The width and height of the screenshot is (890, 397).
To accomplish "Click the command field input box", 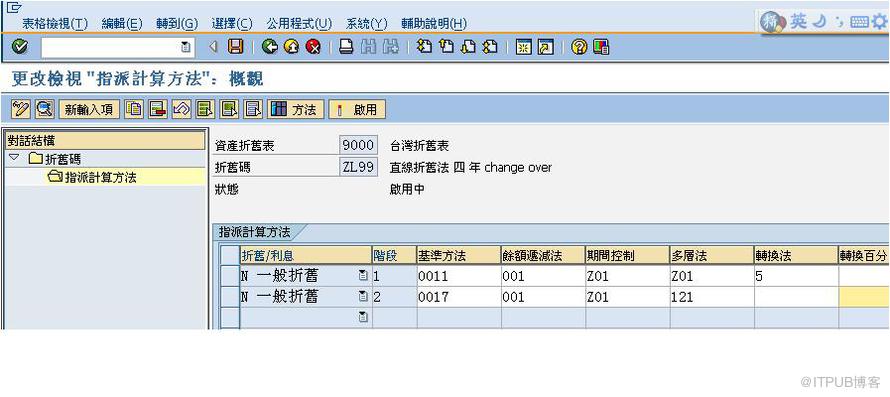I will point(110,47).
